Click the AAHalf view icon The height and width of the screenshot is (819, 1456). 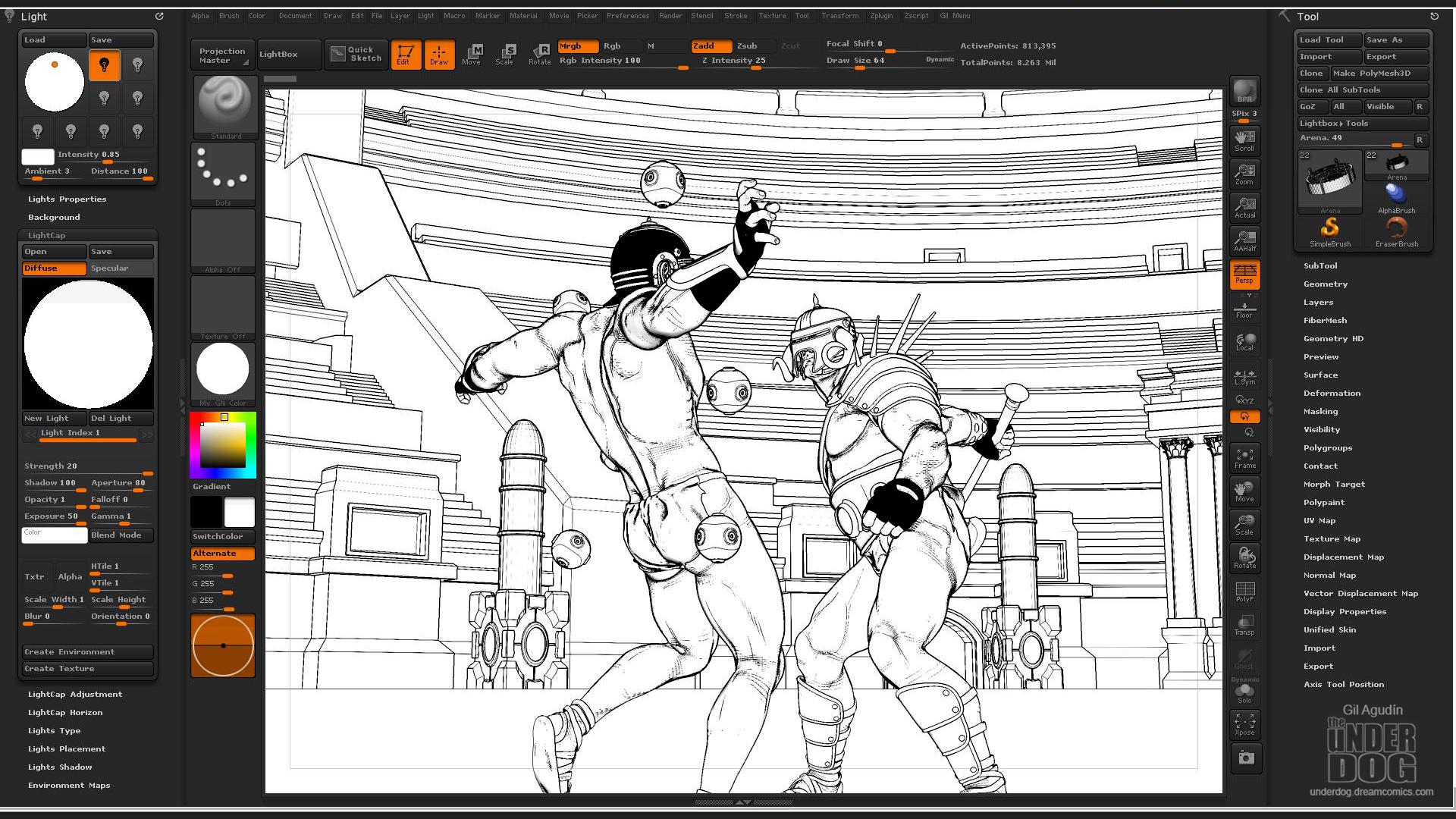(x=1244, y=240)
